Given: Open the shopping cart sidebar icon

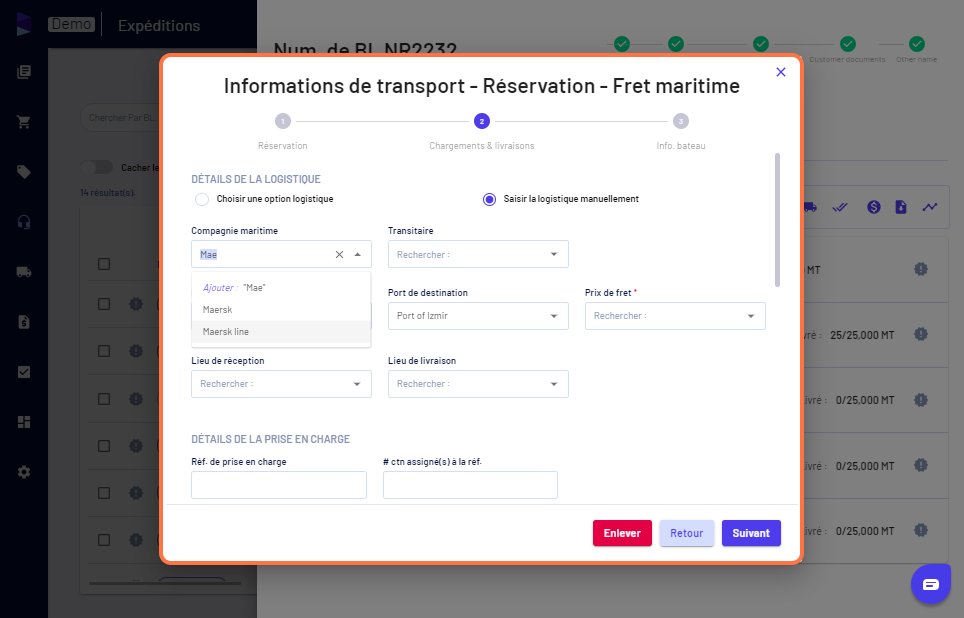Looking at the screenshot, I should click(x=24, y=122).
